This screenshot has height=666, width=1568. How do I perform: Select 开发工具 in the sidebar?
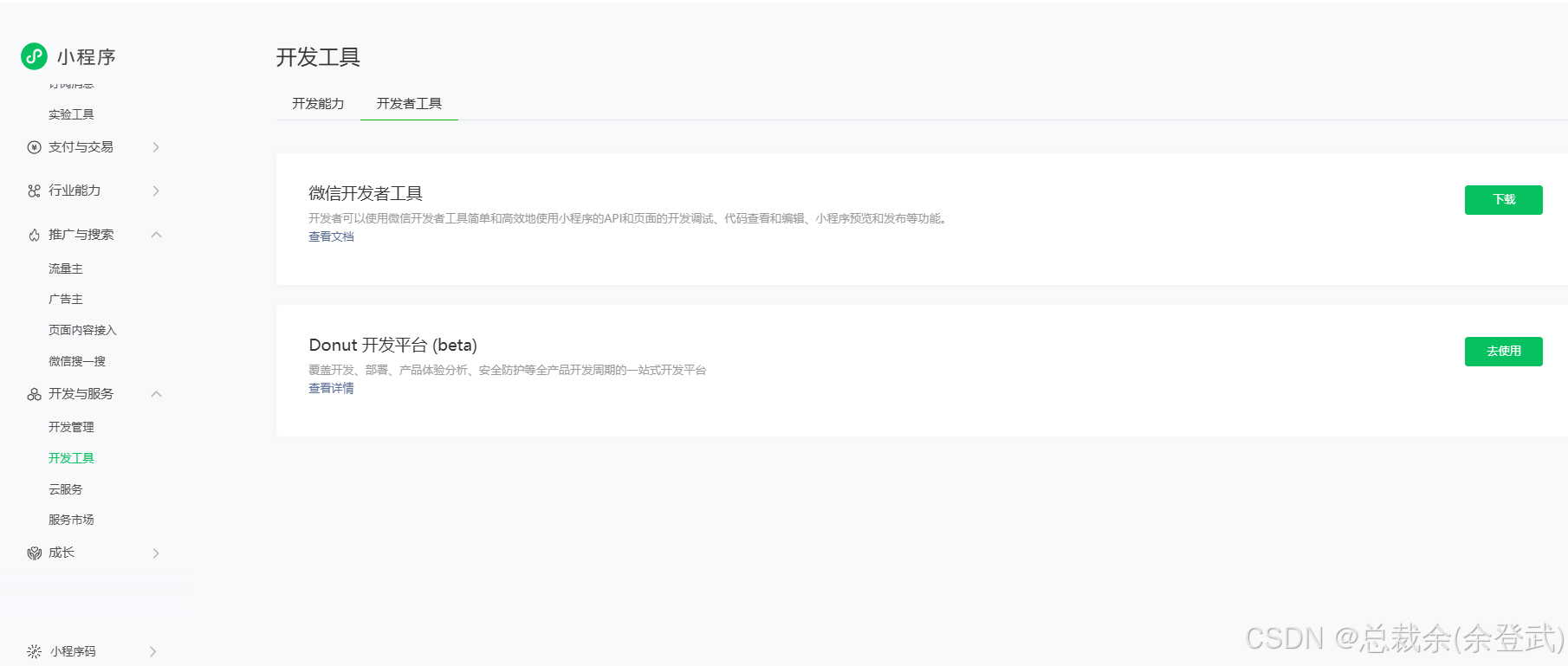tap(71, 458)
